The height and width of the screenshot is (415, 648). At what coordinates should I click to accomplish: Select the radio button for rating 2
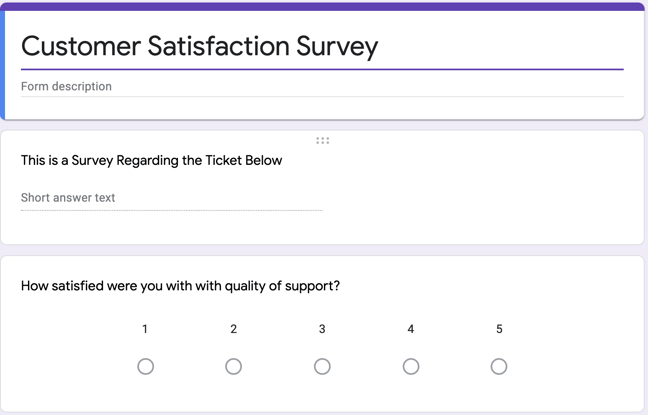[234, 367]
